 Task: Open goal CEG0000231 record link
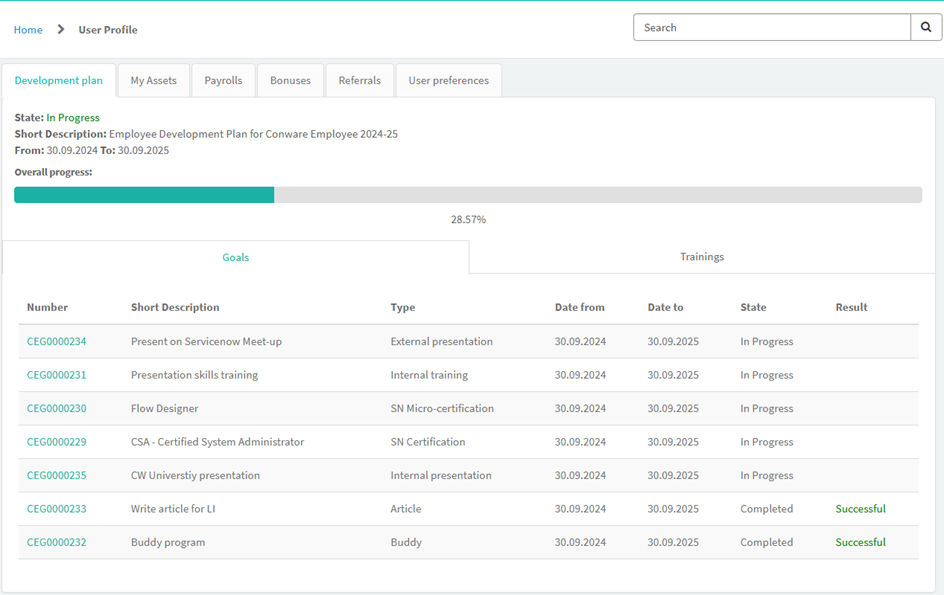tap(56, 375)
